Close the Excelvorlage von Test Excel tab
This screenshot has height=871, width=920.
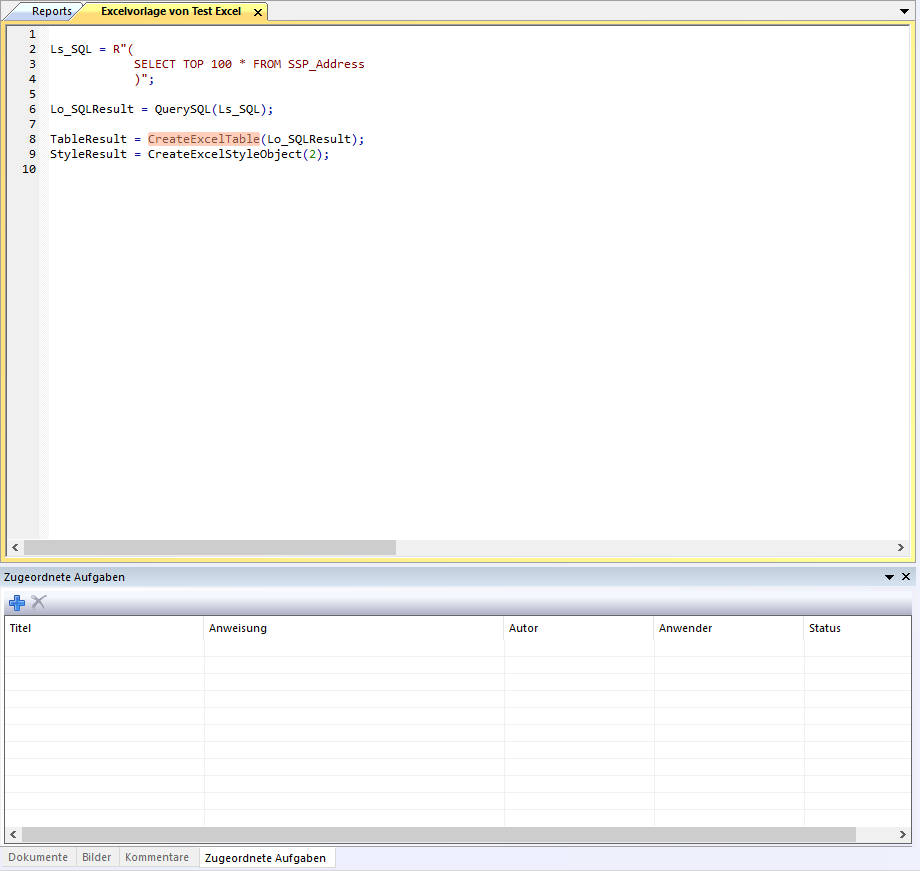257,11
